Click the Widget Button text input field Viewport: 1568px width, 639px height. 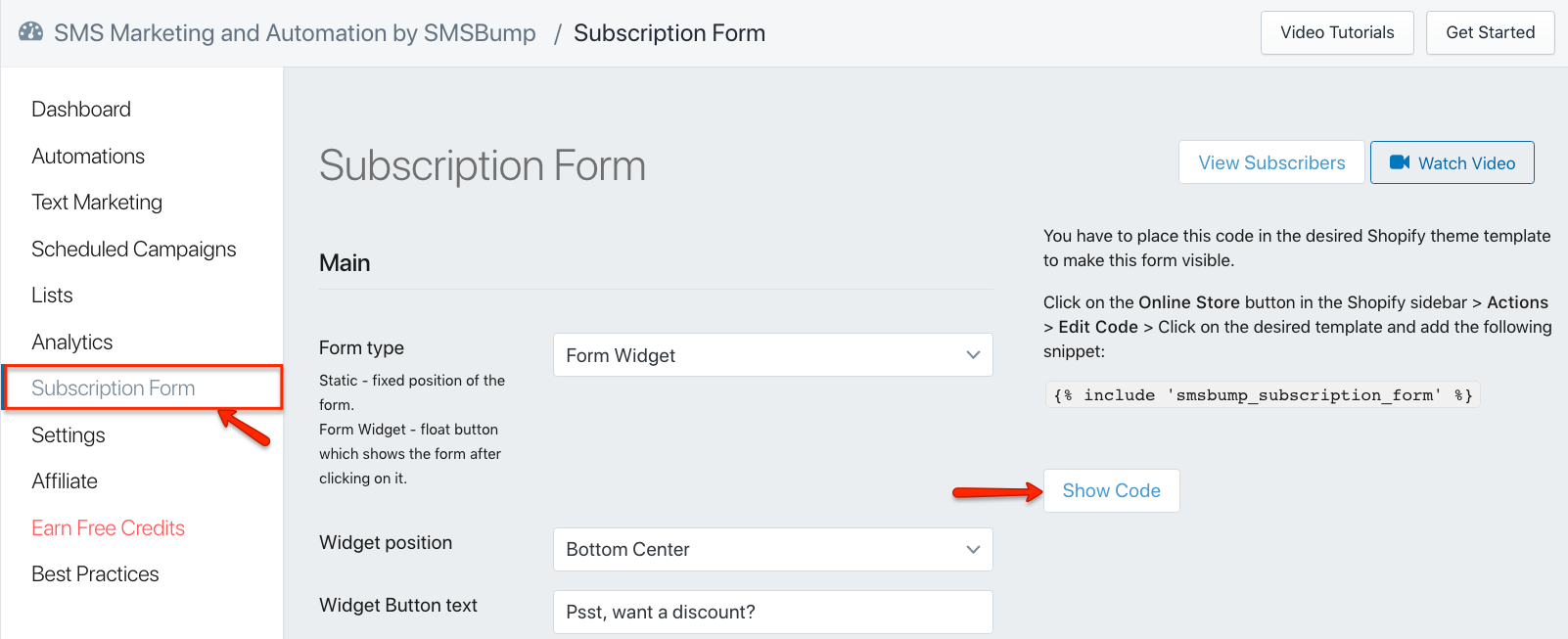coord(773,612)
